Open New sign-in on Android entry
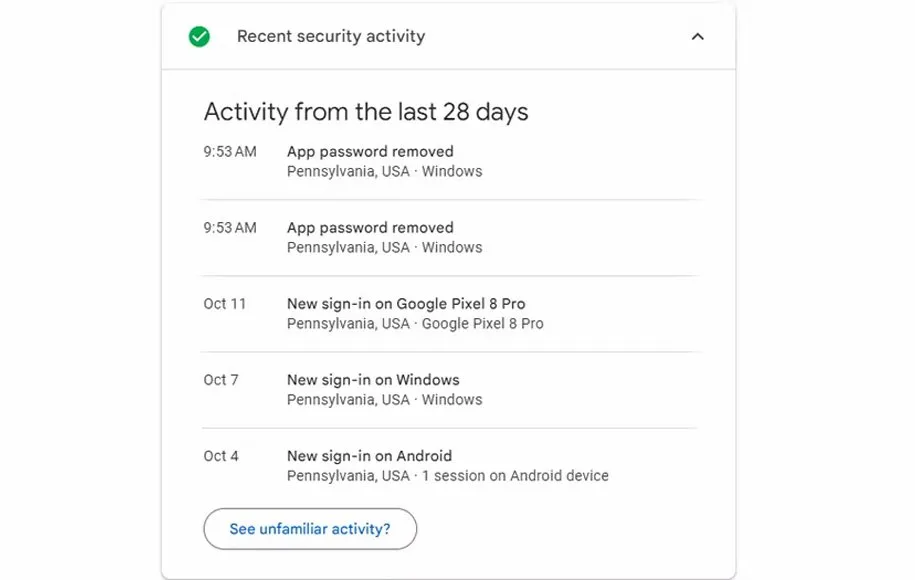This screenshot has height=580, width=915. (x=369, y=456)
